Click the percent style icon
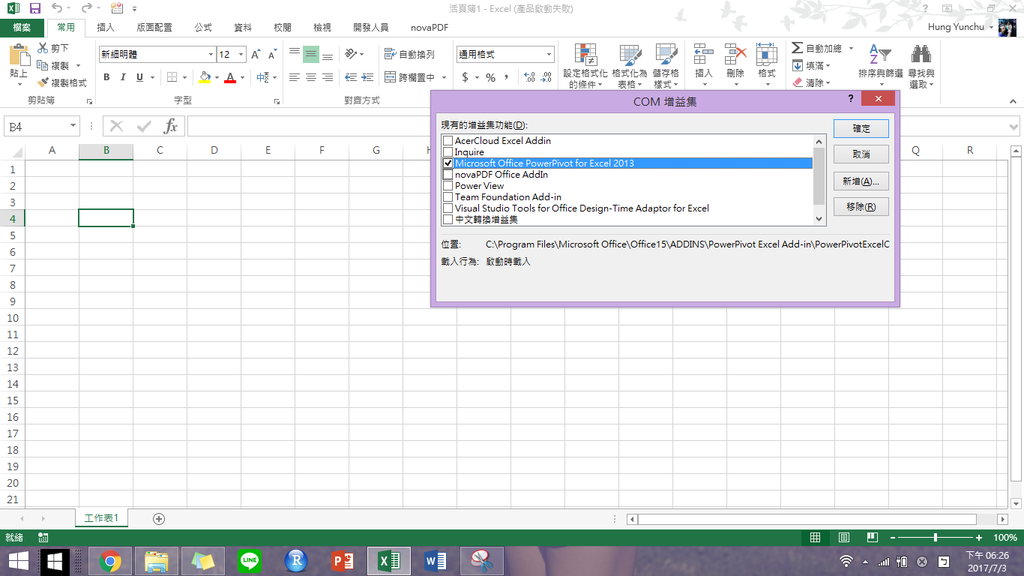1024x576 pixels. tap(490, 77)
